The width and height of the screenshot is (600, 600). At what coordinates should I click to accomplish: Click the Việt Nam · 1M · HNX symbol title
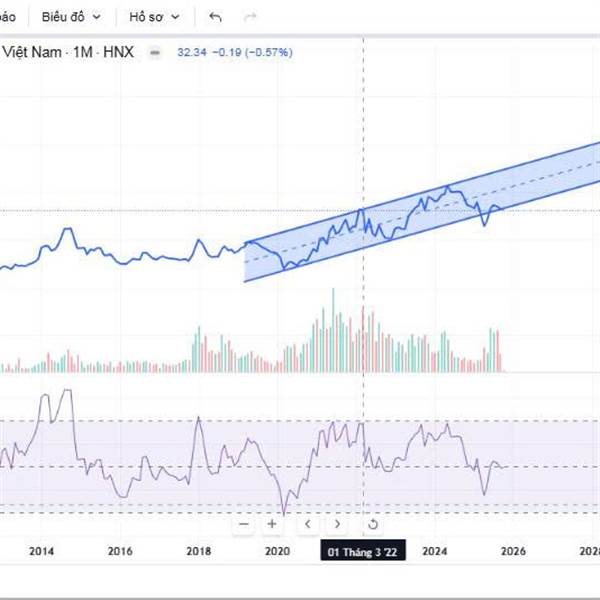click(68, 52)
